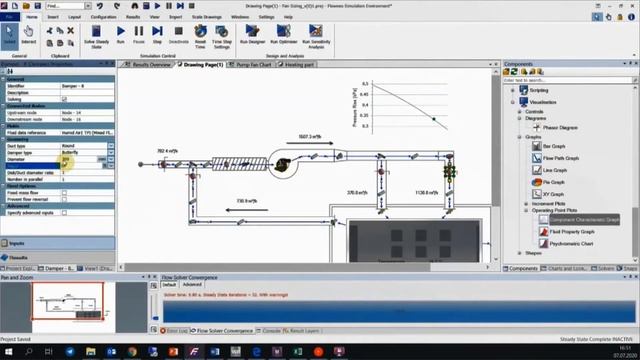Click the Undo arrow in quick access bar
Viewport: 640px width, 360px height.
100,6
